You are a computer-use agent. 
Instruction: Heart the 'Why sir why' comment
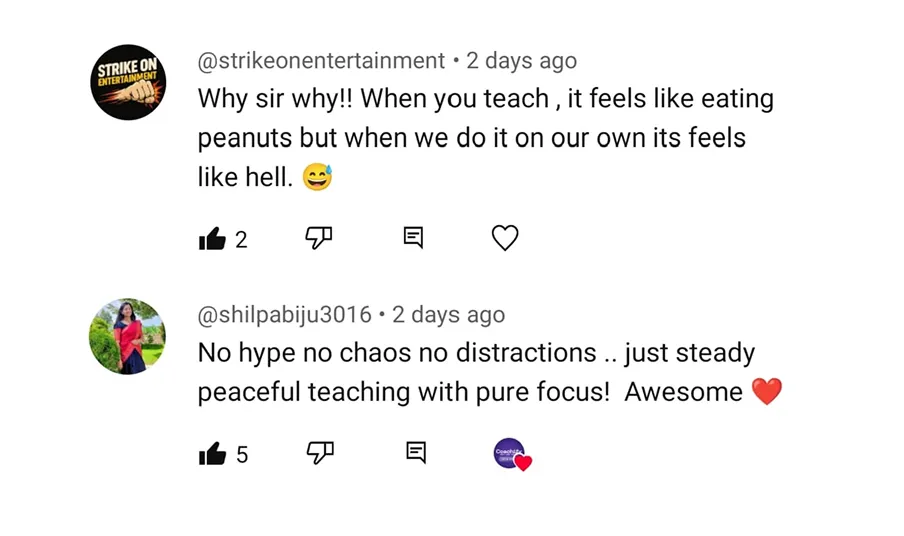(505, 238)
